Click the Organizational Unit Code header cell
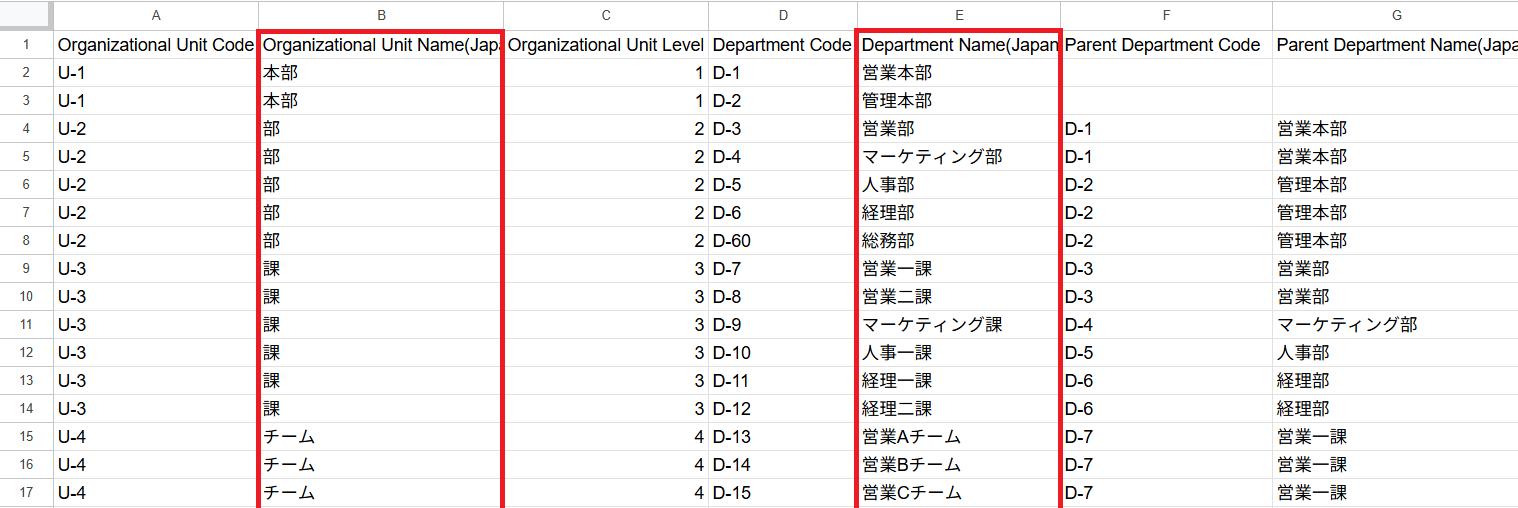This screenshot has height=508, width=1518. point(155,45)
